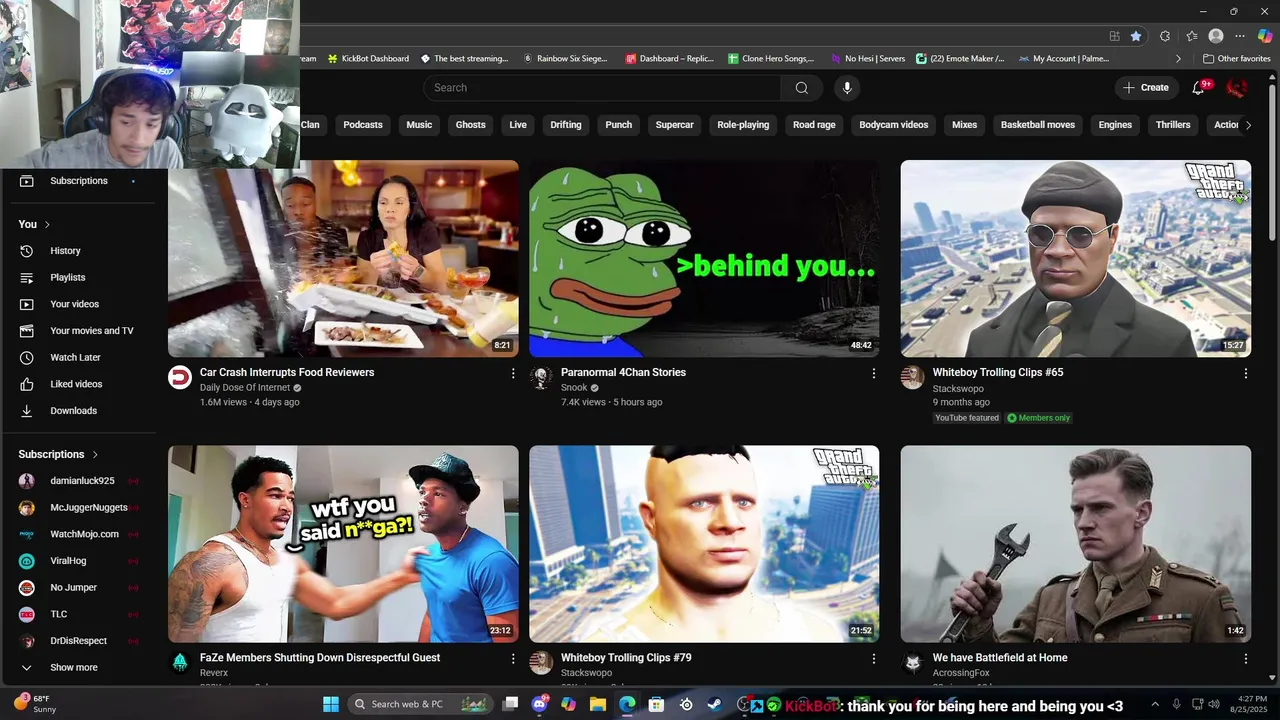
Task: Show hidden system tray icons
Action: point(1155,704)
